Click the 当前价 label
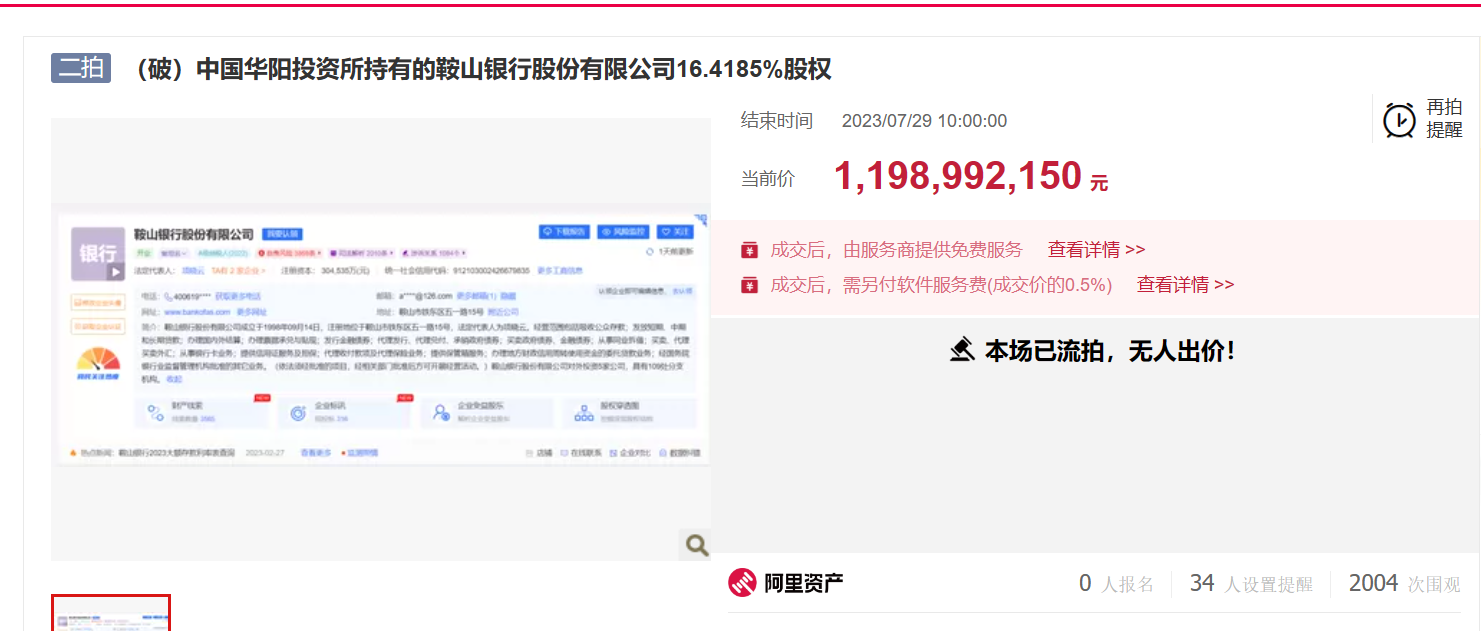The image size is (1481, 631). point(768,179)
